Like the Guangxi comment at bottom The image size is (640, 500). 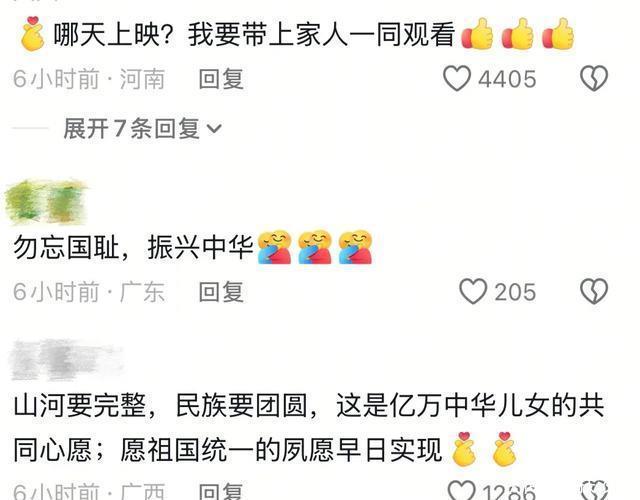click(x=462, y=490)
